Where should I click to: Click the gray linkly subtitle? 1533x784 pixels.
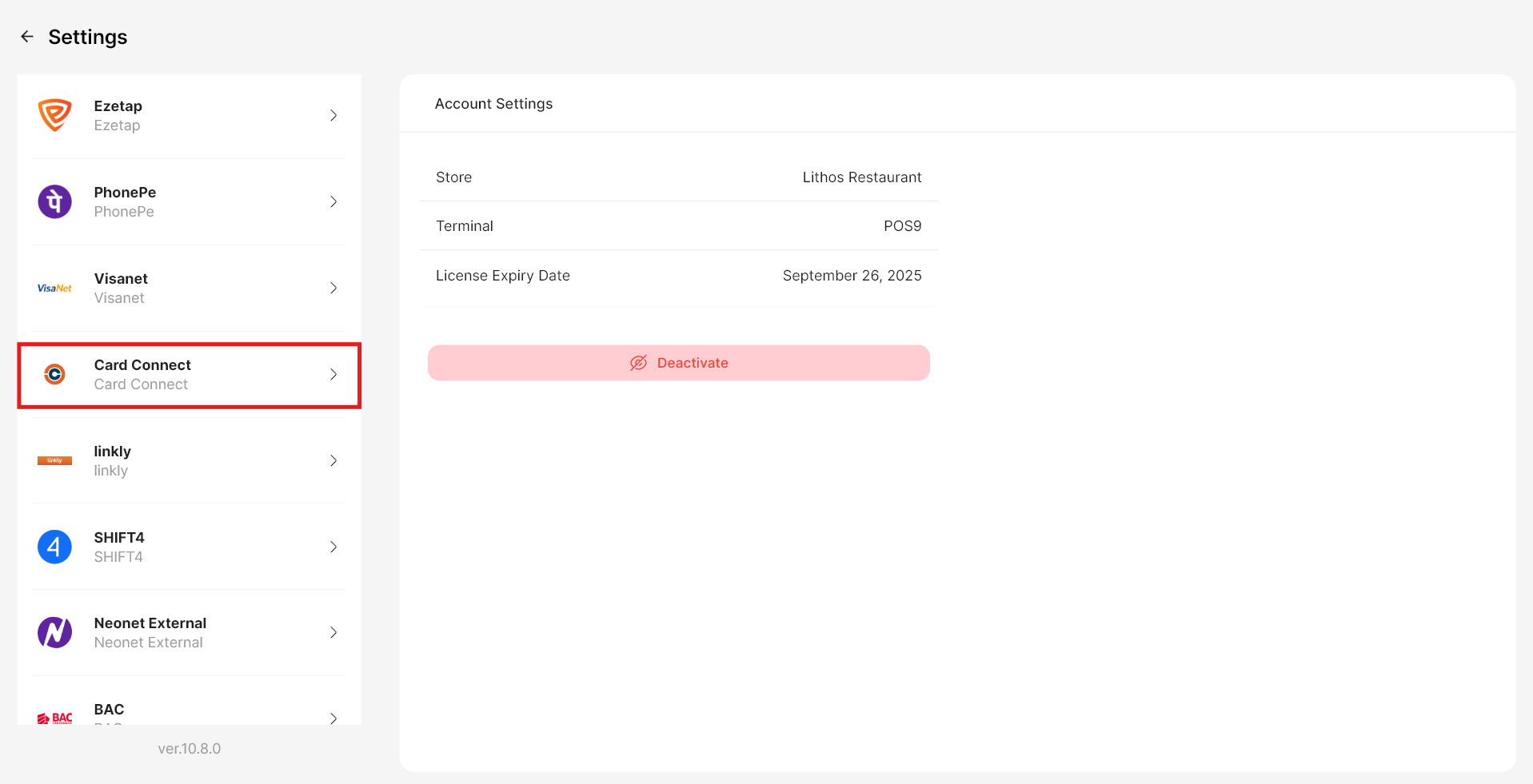[x=111, y=471]
